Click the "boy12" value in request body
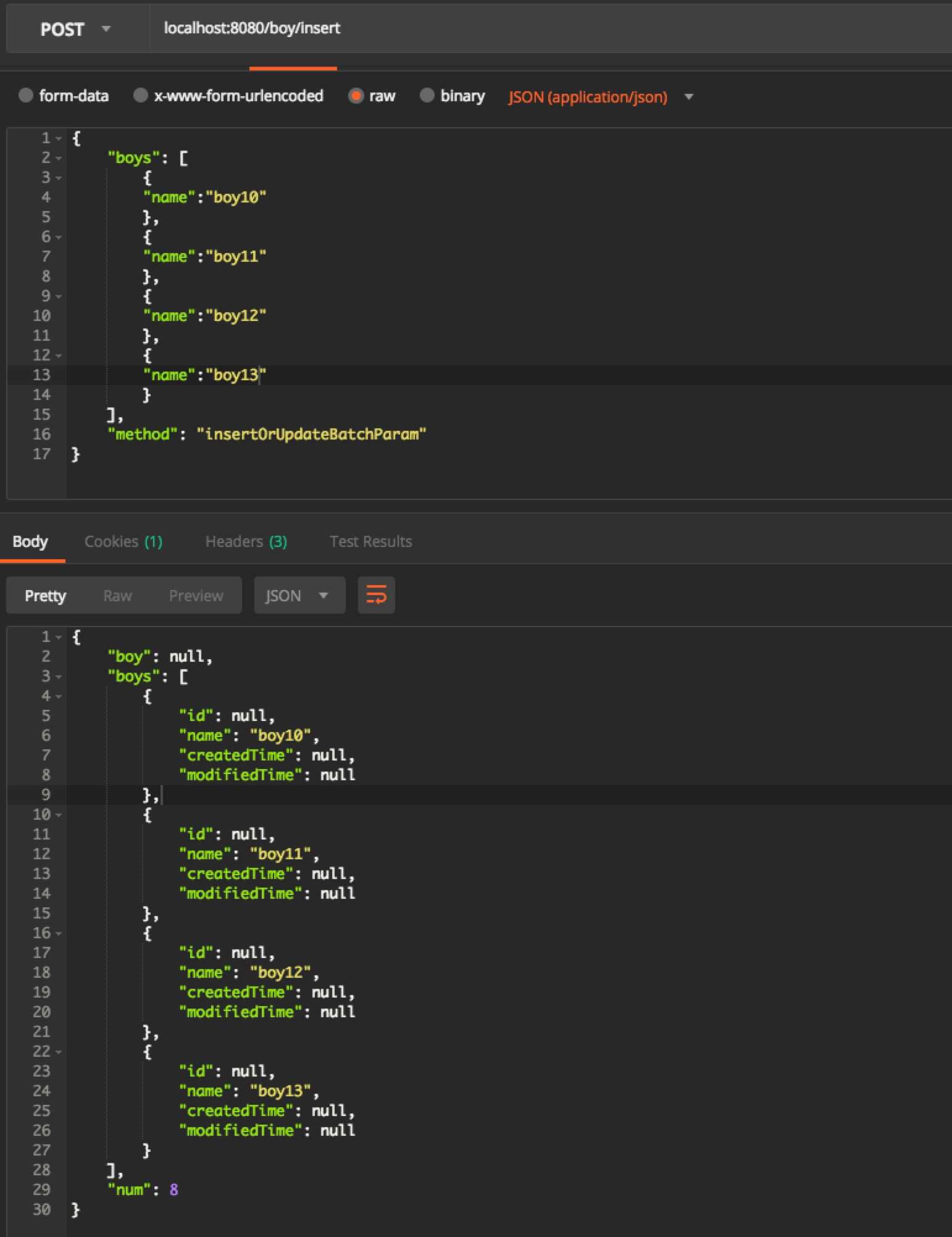This screenshot has width=952, height=1237. point(236,316)
